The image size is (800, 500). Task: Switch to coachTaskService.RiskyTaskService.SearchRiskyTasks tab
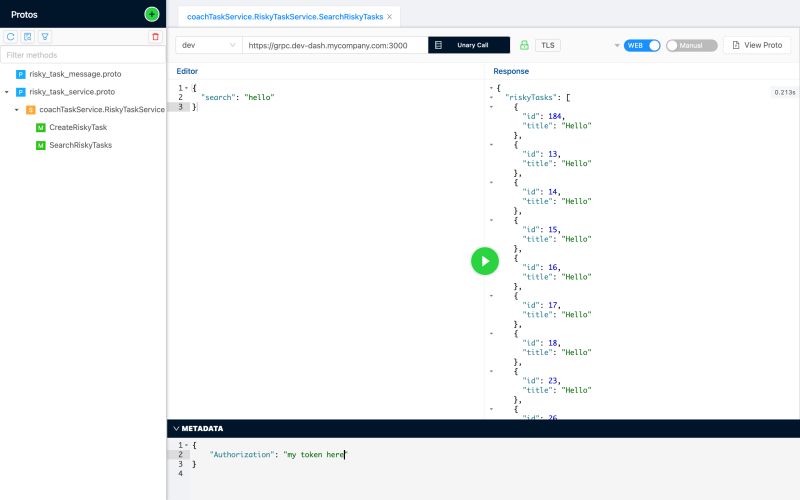click(285, 17)
